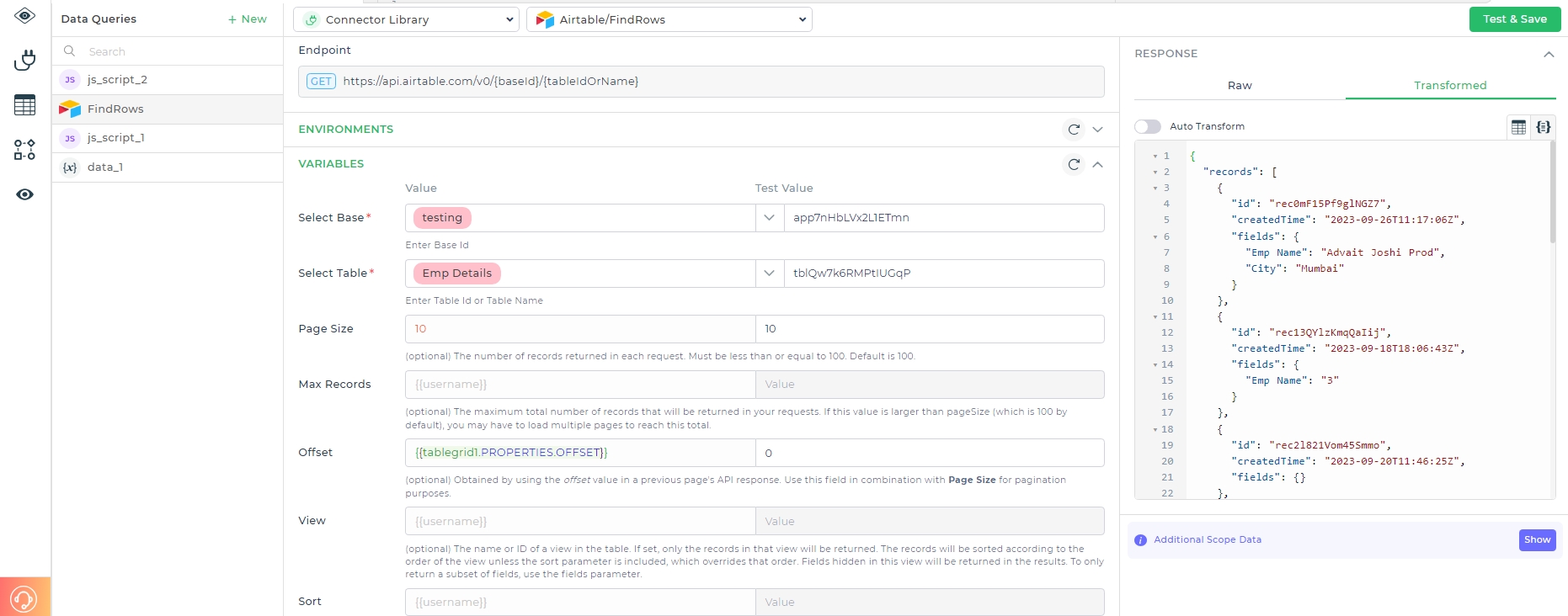Click the Offset value field
The height and width of the screenshot is (616, 1568).
point(580,453)
